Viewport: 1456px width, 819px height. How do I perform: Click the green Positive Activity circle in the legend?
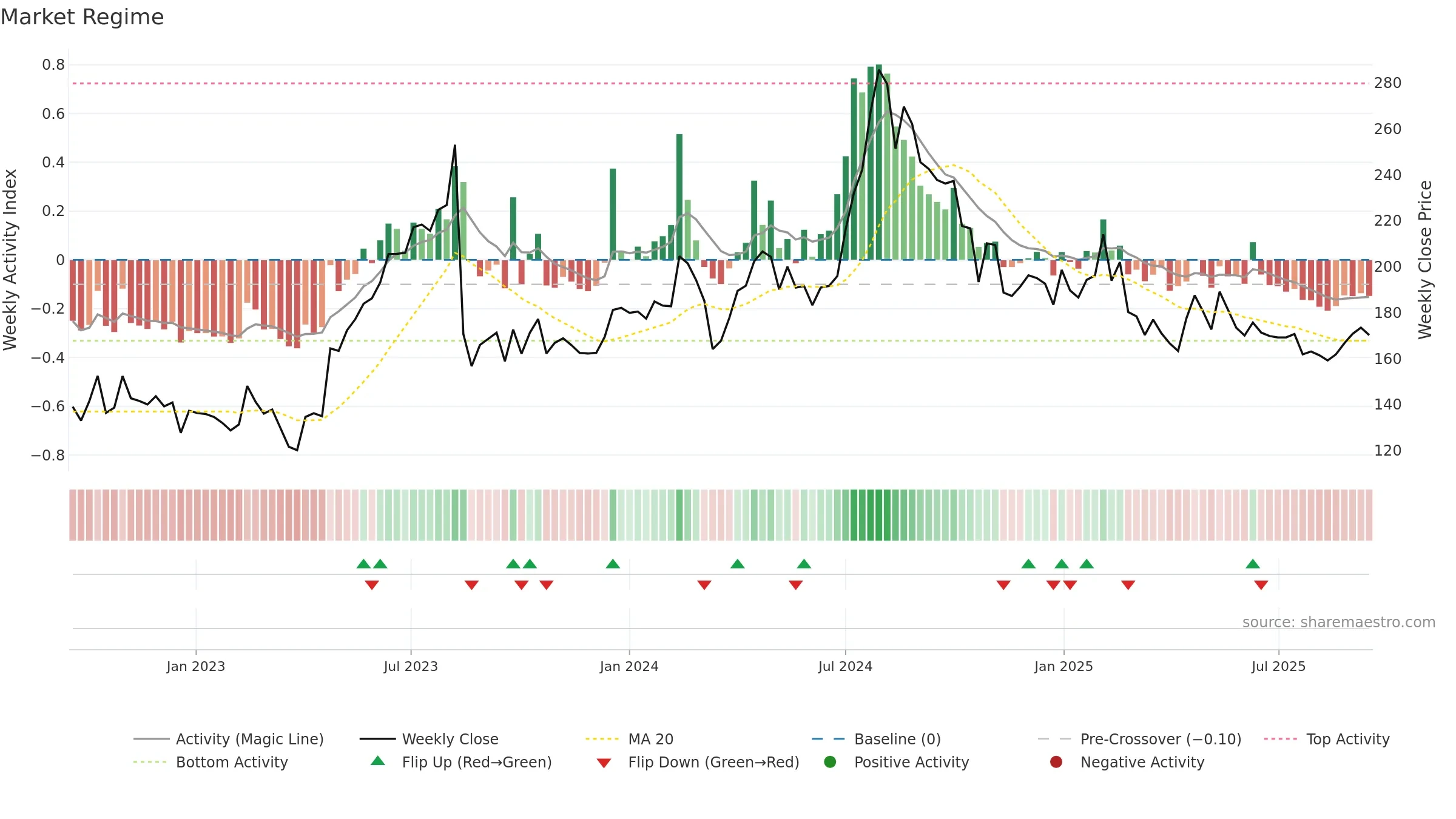[830, 762]
